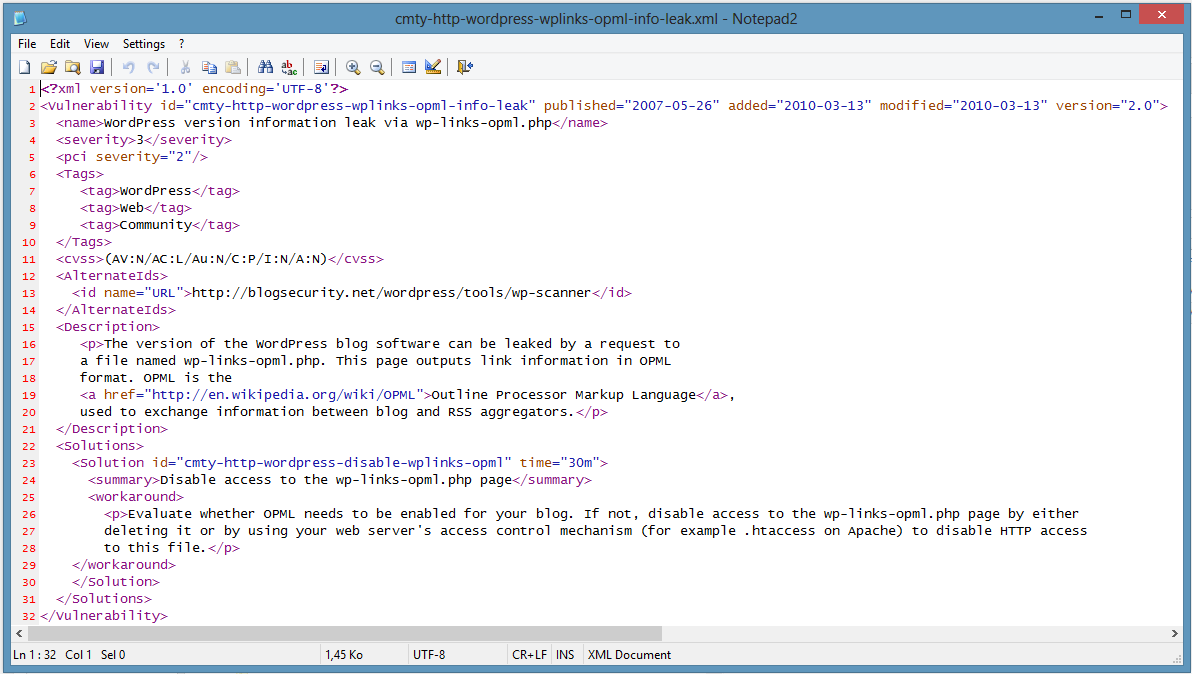Open the Edit menu
Screen dimensions: 1192x674
click(x=60, y=44)
